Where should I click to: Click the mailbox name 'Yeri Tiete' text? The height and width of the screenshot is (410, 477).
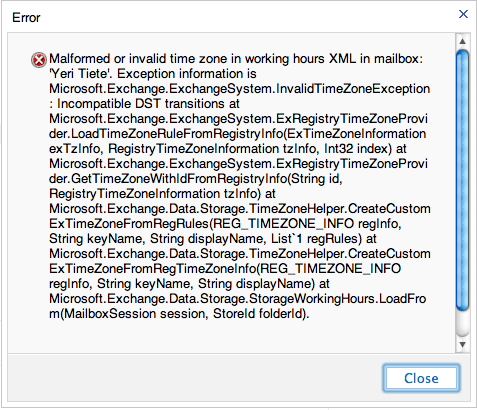tap(80, 73)
